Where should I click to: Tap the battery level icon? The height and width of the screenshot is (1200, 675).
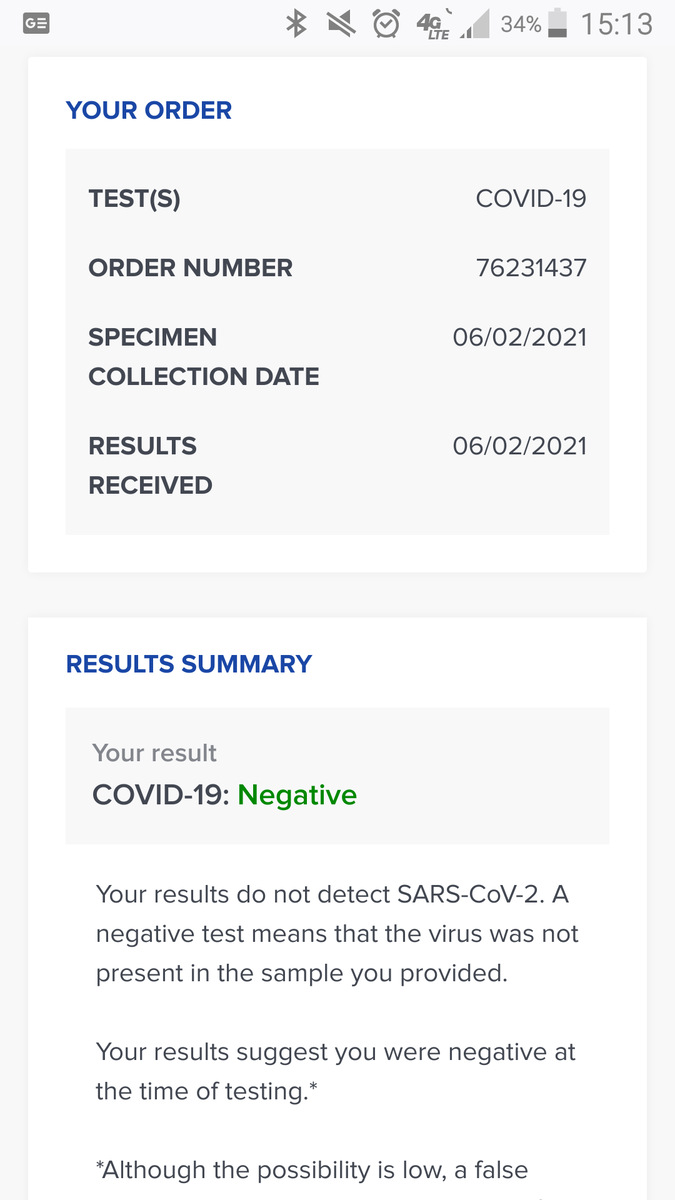558,23
